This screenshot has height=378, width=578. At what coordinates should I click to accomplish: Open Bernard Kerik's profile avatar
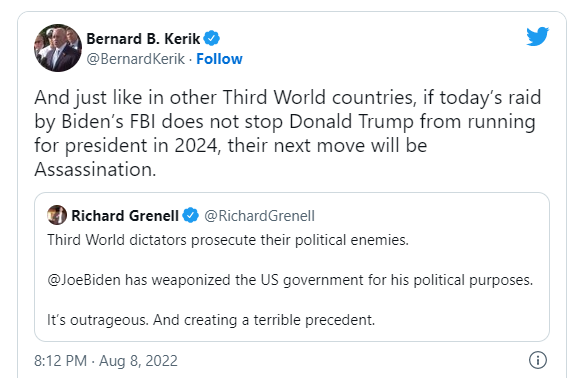58,48
